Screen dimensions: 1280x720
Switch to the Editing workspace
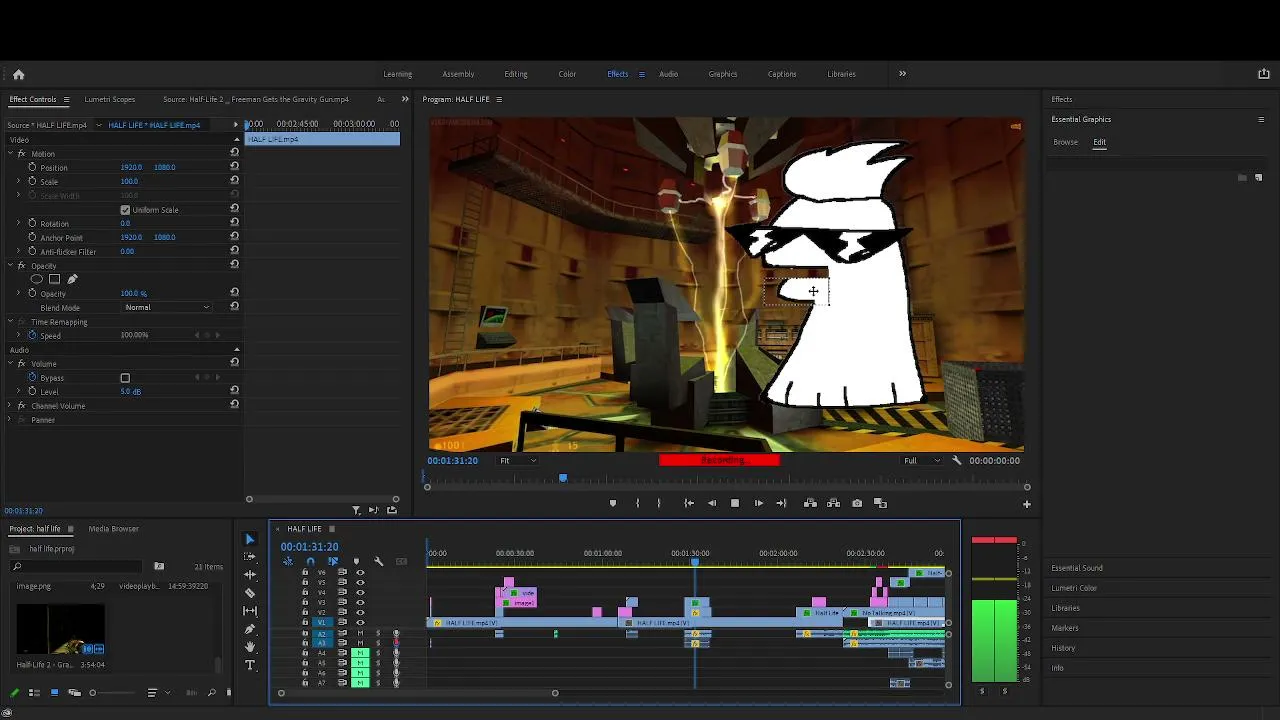click(516, 74)
